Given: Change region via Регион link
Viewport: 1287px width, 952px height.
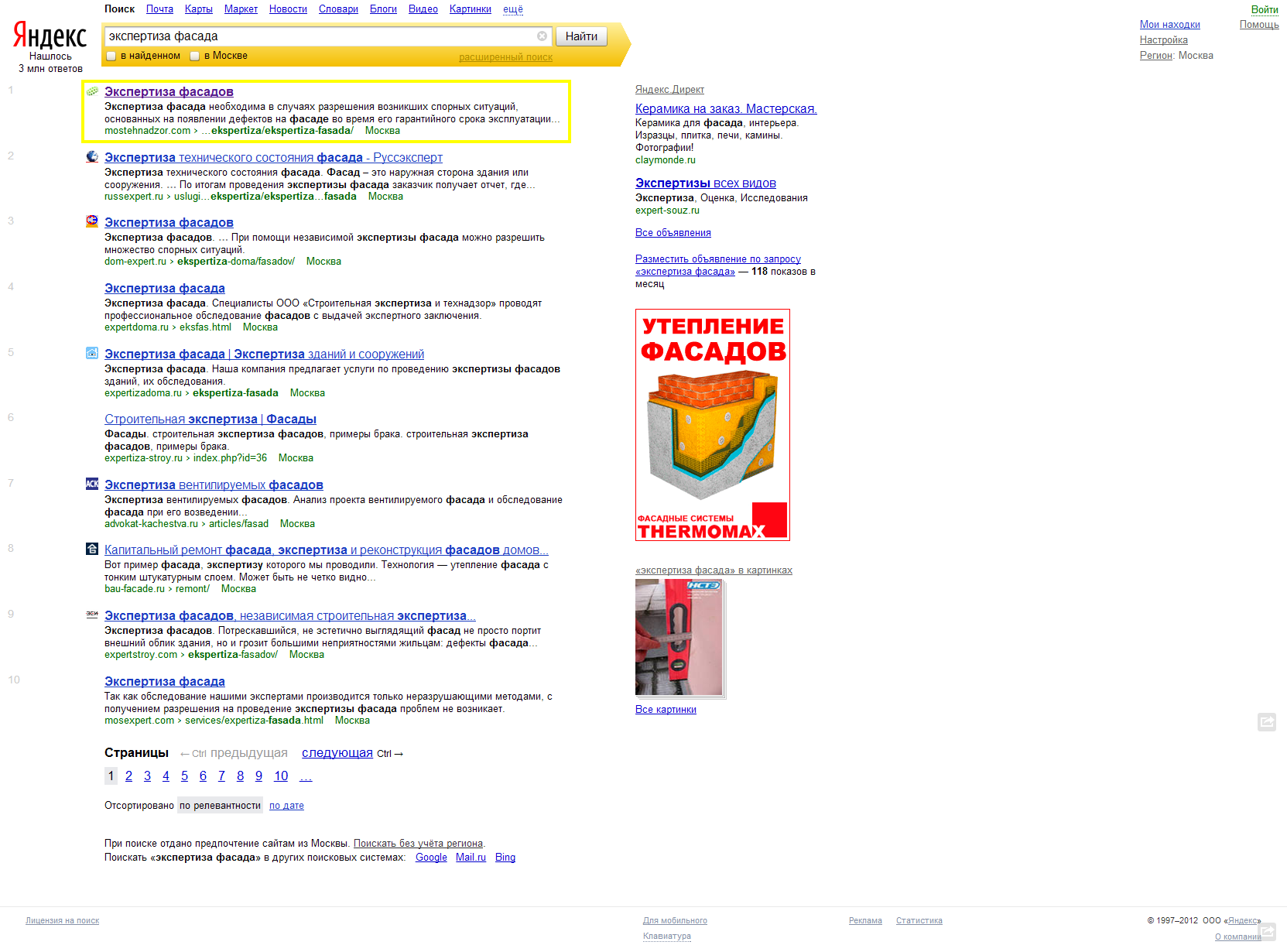Looking at the screenshot, I should (x=1156, y=56).
